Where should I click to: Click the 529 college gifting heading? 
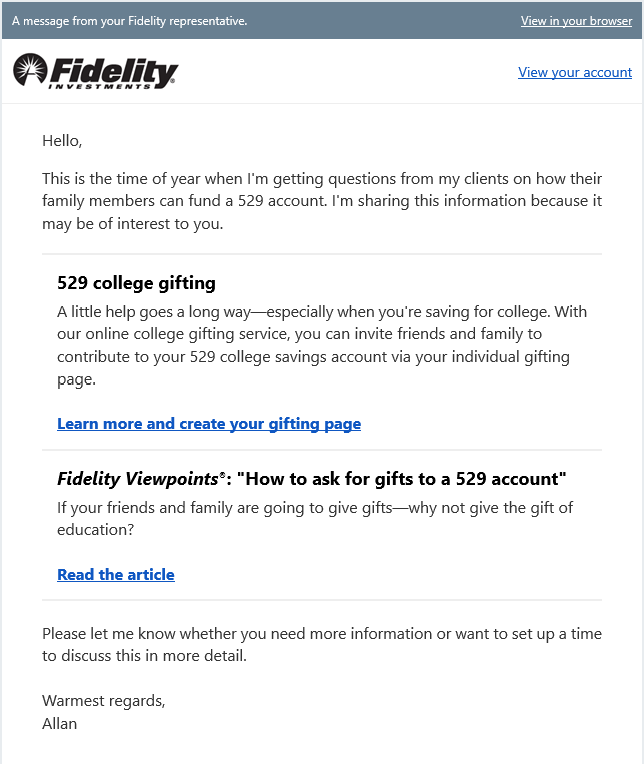[x=136, y=283]
